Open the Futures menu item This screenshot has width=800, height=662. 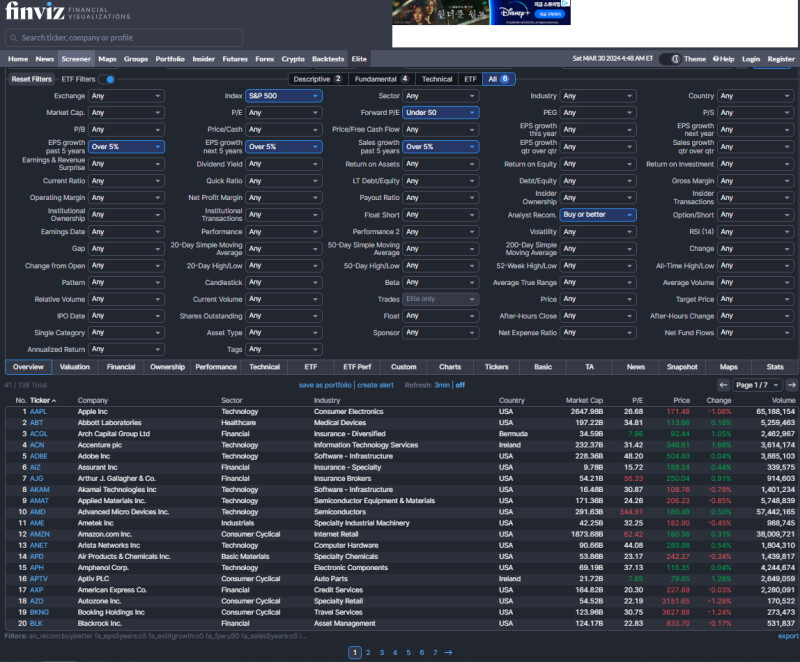point(235,59)
